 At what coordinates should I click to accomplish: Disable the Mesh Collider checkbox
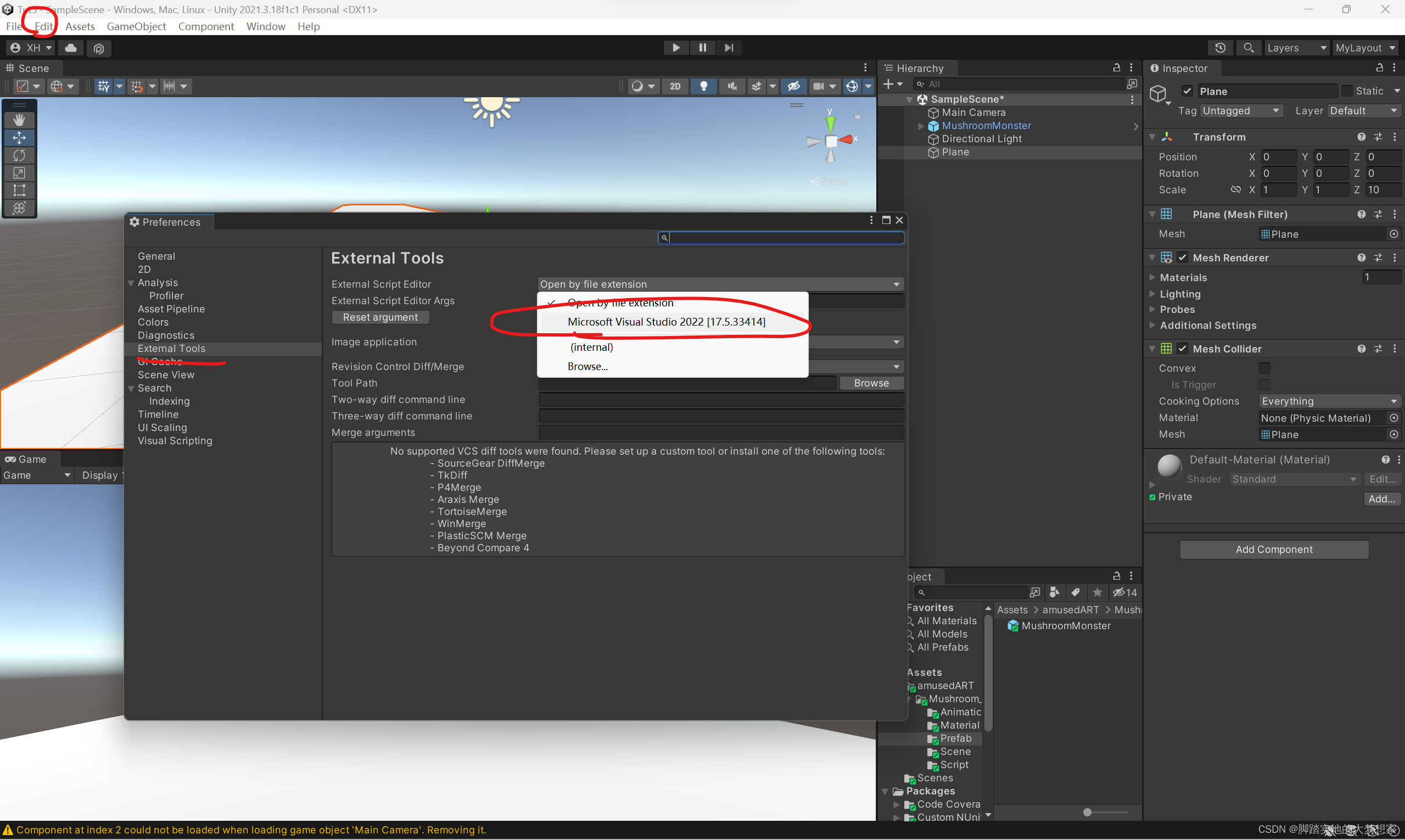[1182, 349]
